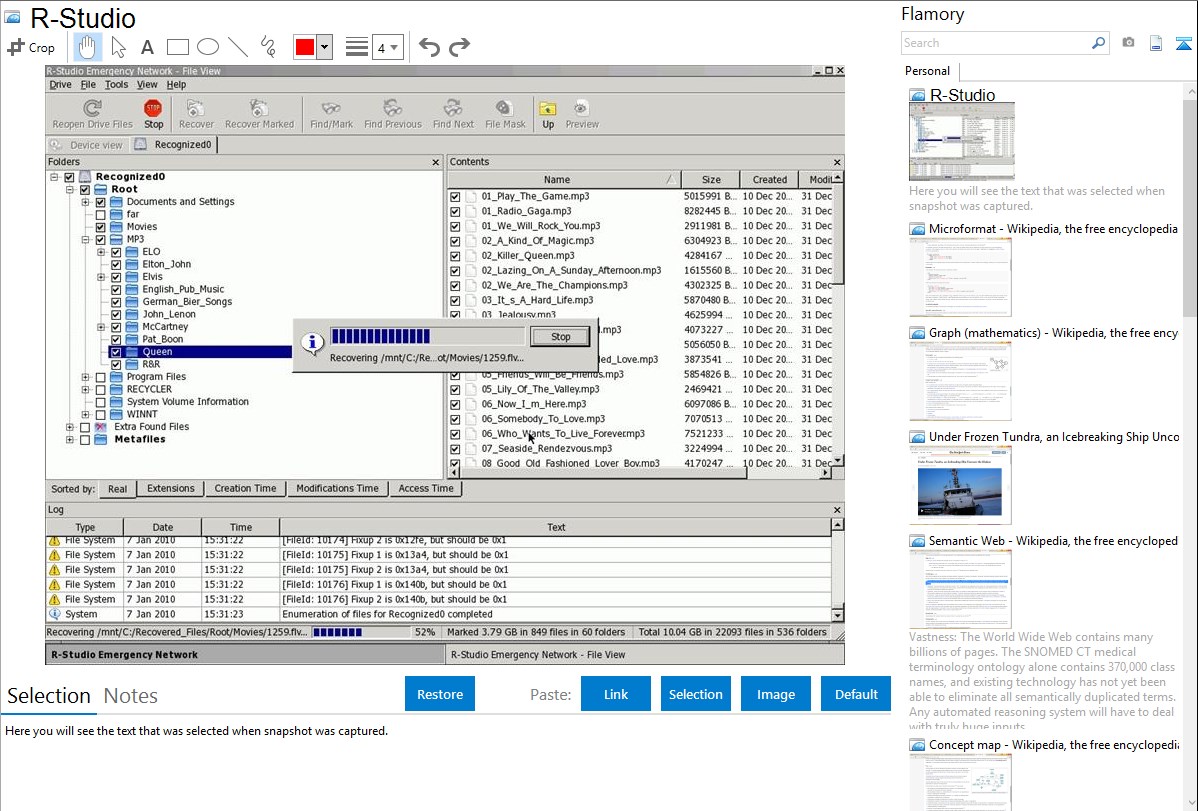
Task: Undo the last annotation
Action: pos(429,47)
